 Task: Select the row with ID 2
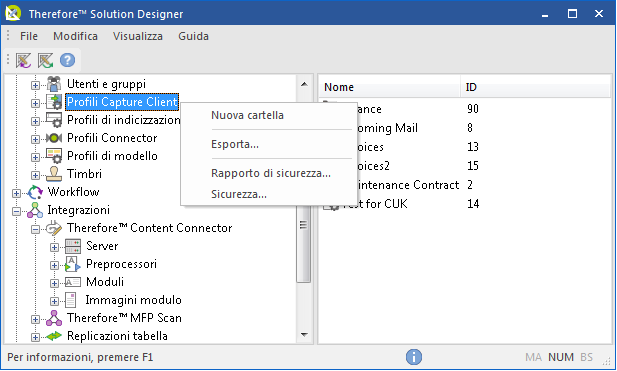coord(464,185)
